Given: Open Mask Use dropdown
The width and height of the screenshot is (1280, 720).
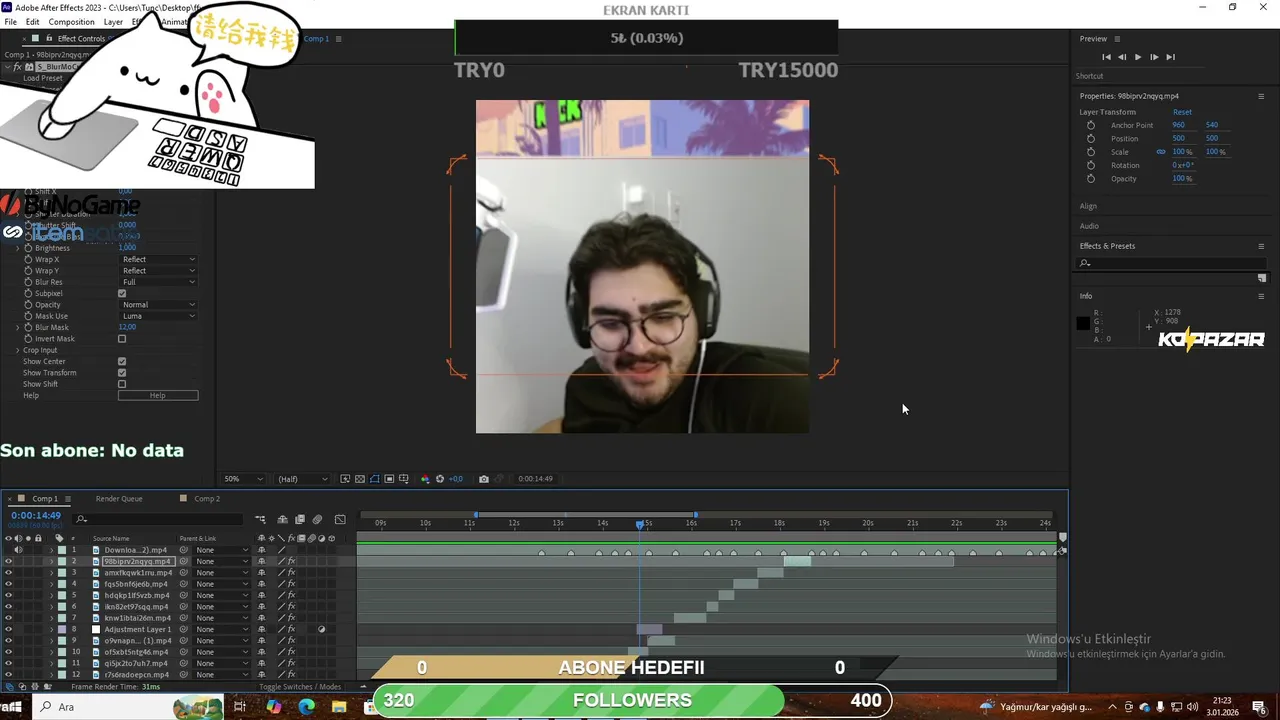Looking at the screenshot, I should tap(158, 316).
